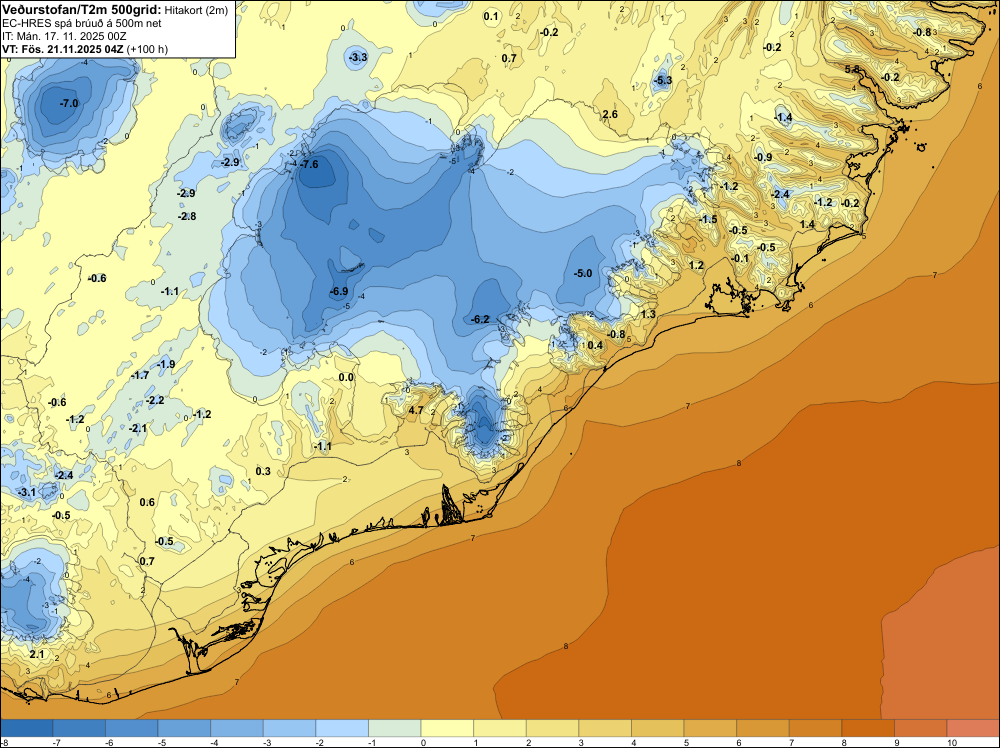This screenshot has height=748, width=1000.
Task: Click the 'VT: Fös. 21.11.2025 04Z' valid time
Action: pyautogui.click(x=62, y=49)
